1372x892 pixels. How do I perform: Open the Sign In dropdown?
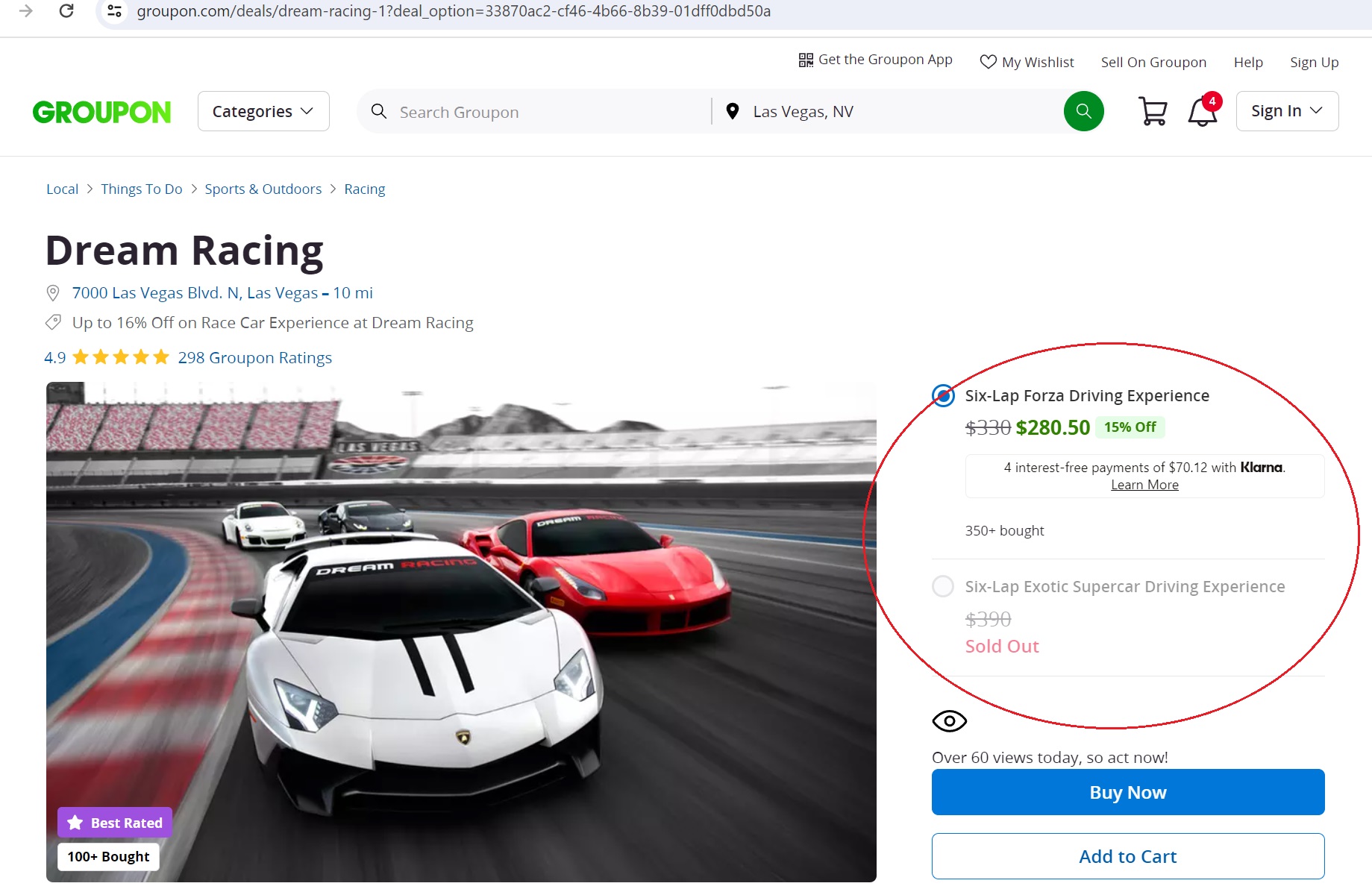tap(1287, 111)
